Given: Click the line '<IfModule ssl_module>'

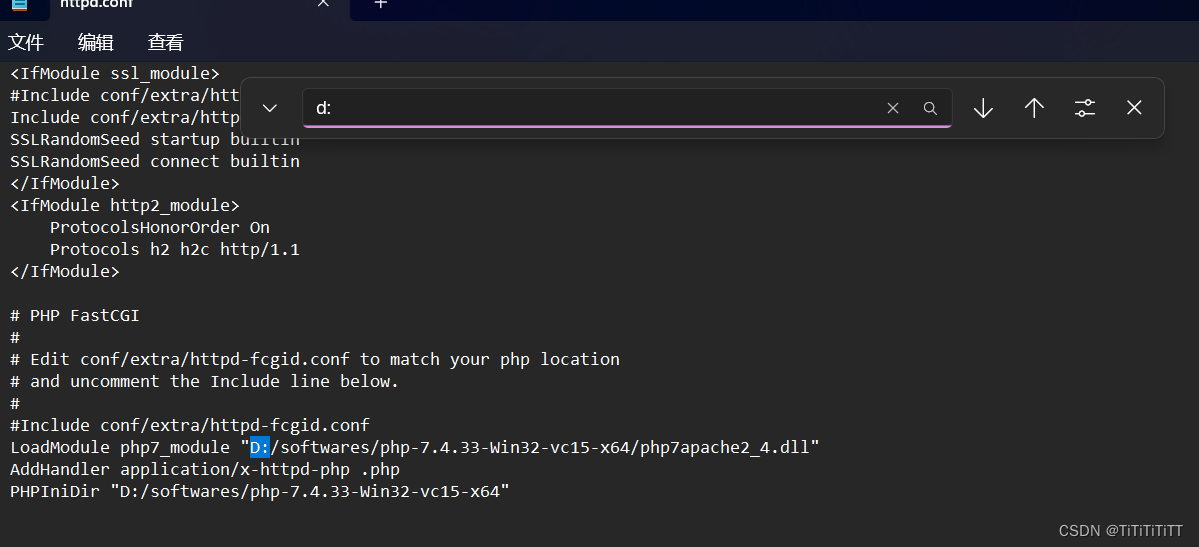Looking at the screenshot, I should (x=115, y=73).
